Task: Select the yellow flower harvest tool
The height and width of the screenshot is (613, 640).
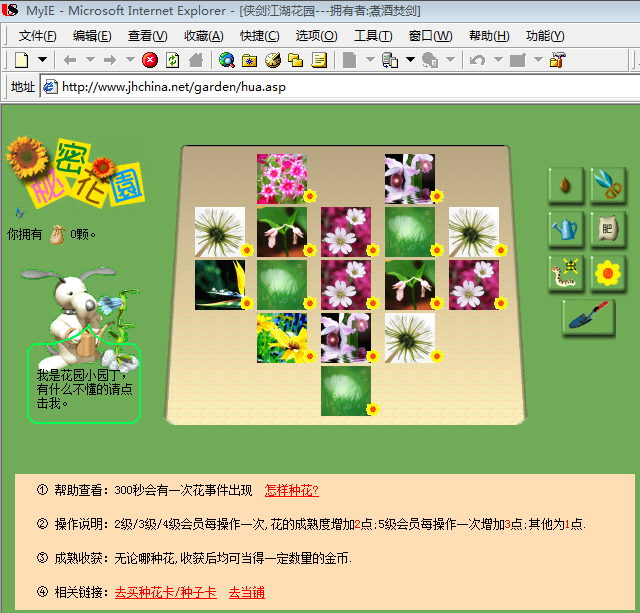Action: pos(608,273)
